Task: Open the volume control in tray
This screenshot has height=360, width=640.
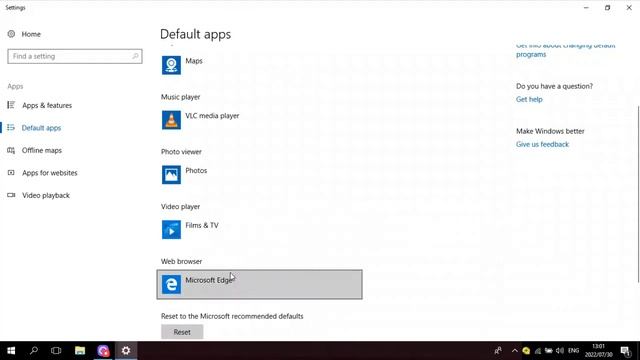Action: (x=560, y=351)
